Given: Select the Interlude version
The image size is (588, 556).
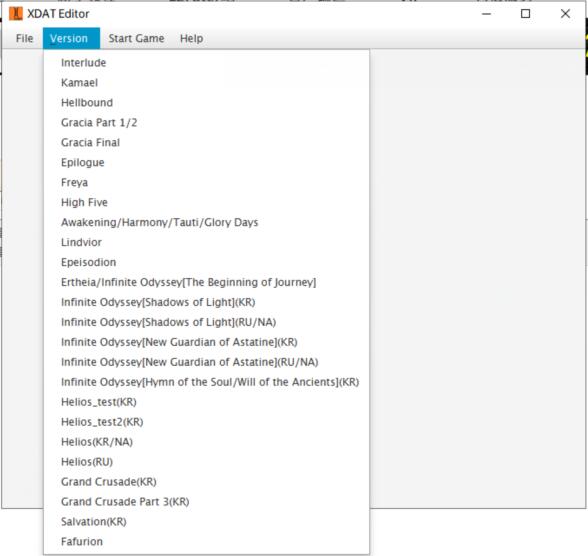Looking at the screenshot, I should point(206,63).
